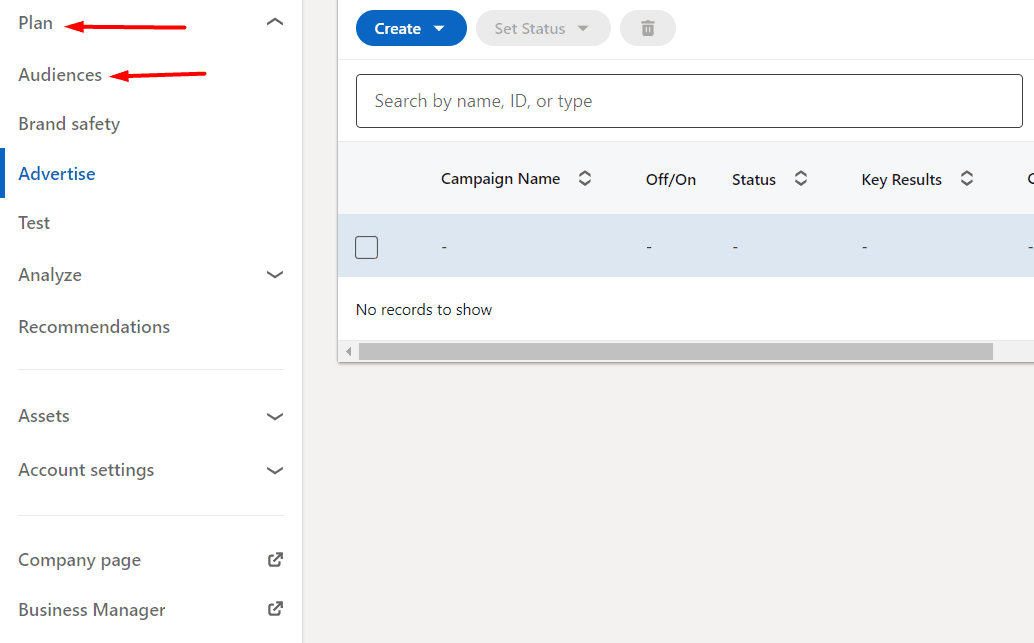Open the Set Status dropdown
This screenshot has width=1034, height=643.
point(543,28)
